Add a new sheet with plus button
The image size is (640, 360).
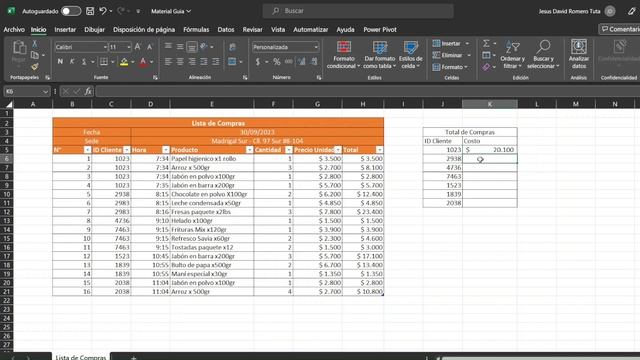[133, 358]
